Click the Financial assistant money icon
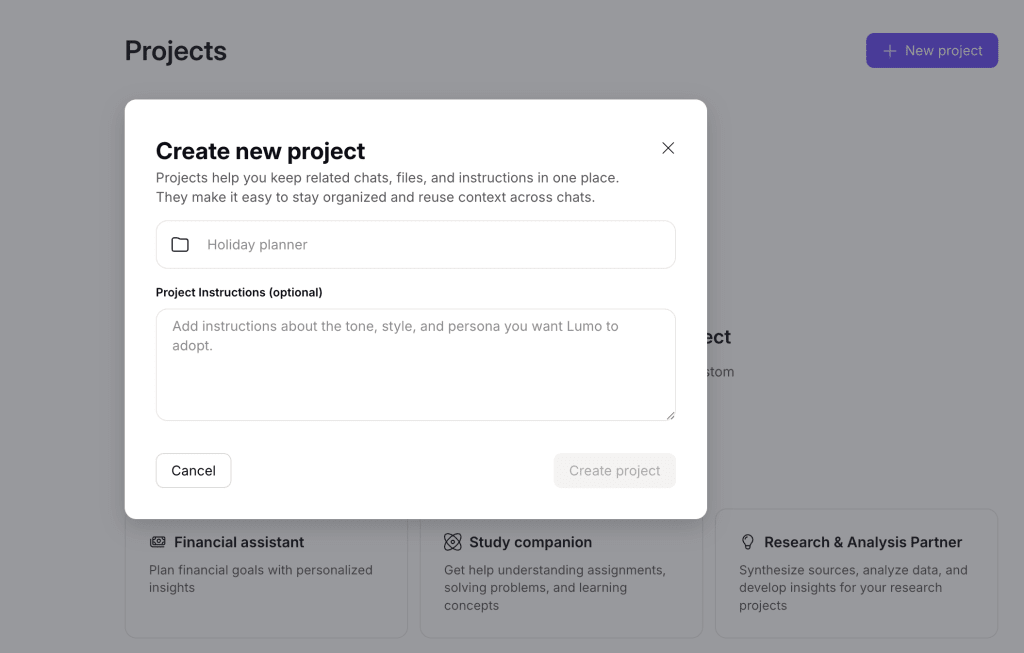This screenshot has height=653, width=1024. [158, 542]
